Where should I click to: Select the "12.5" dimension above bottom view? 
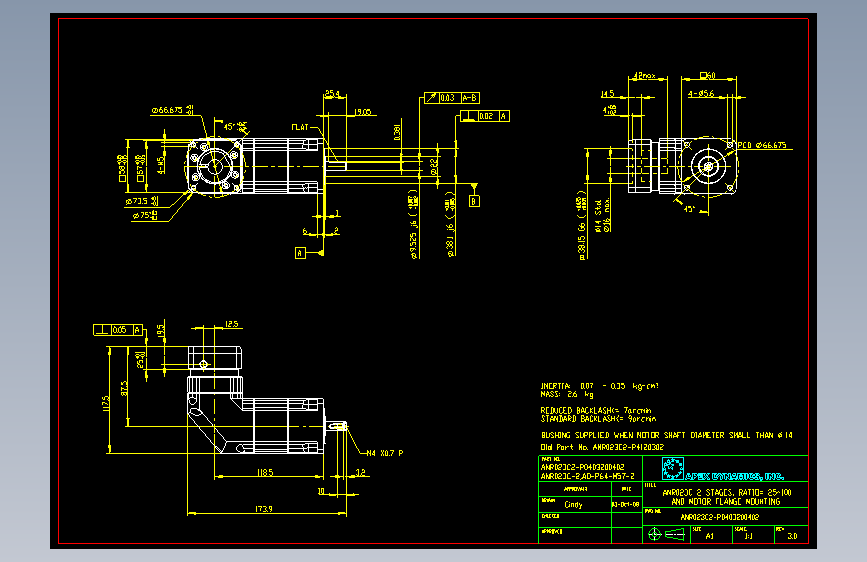(232, 324)
